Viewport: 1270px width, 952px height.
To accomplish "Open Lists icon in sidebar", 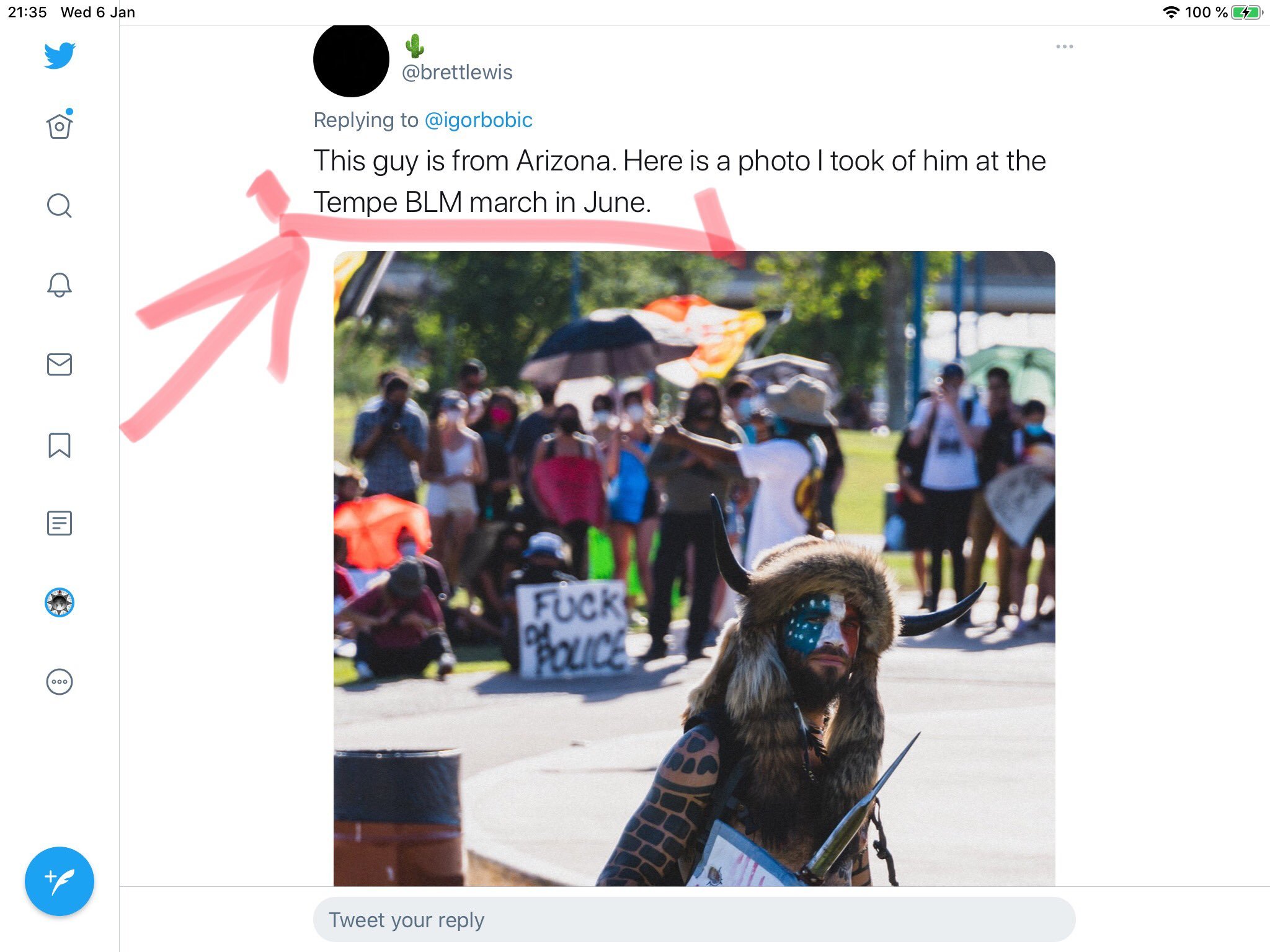I will coord(60,523).
